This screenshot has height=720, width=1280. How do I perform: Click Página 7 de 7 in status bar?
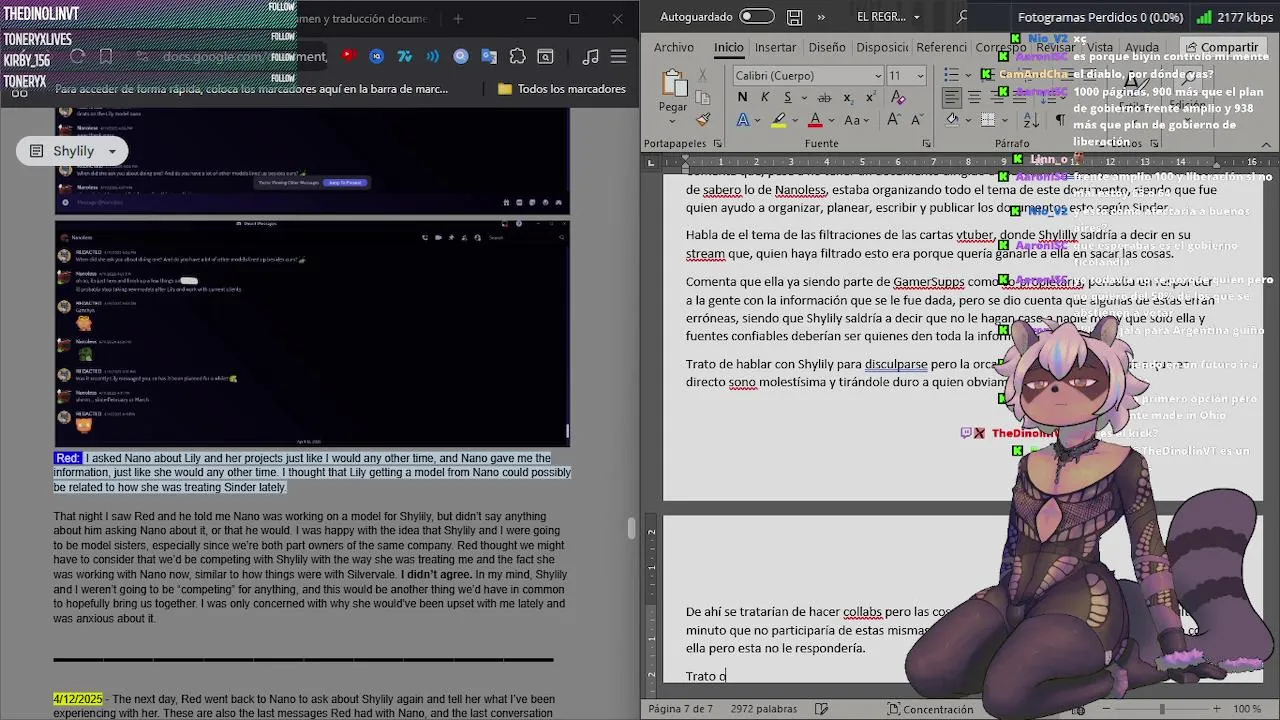680,709
